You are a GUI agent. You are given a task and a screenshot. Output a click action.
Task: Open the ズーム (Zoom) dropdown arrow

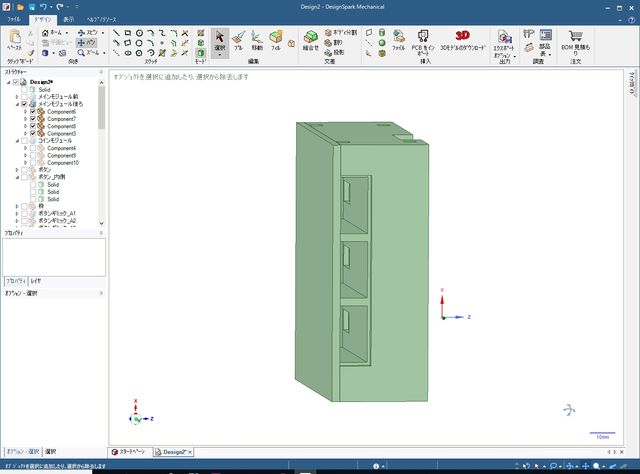pyautogui.click(x=104, y=53)
